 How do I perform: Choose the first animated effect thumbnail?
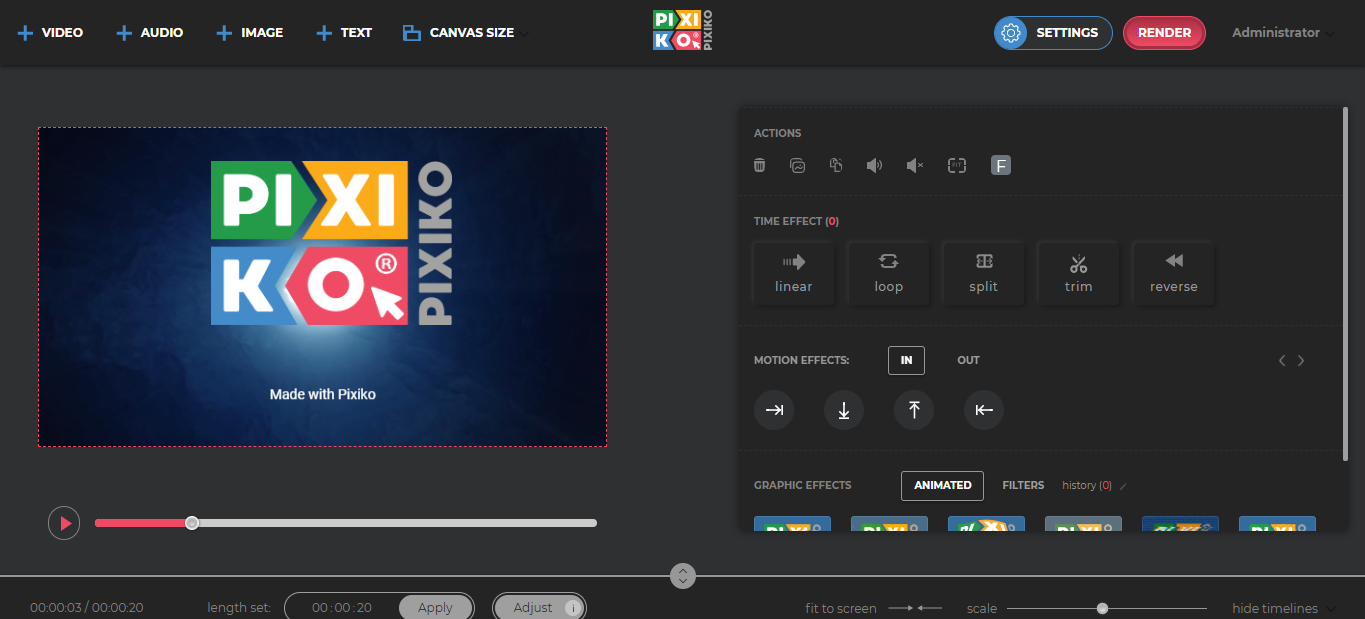792,524
